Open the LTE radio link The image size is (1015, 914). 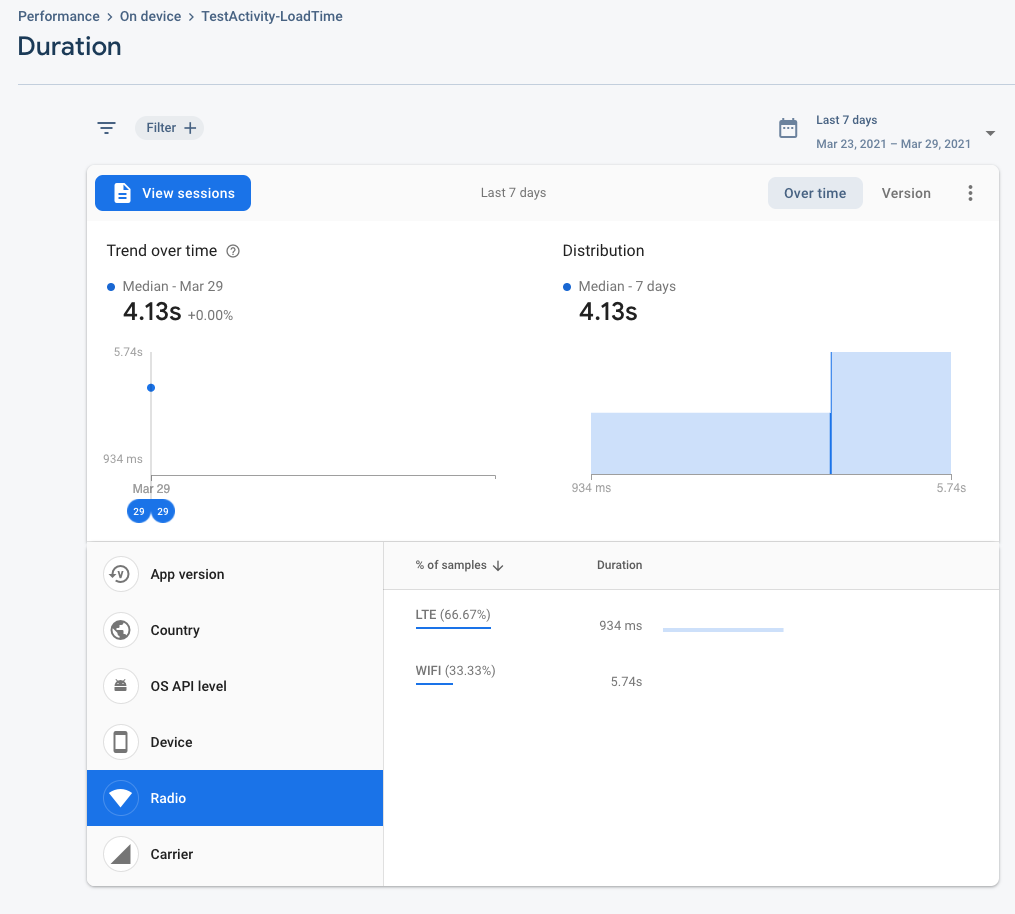click(426, 614)
